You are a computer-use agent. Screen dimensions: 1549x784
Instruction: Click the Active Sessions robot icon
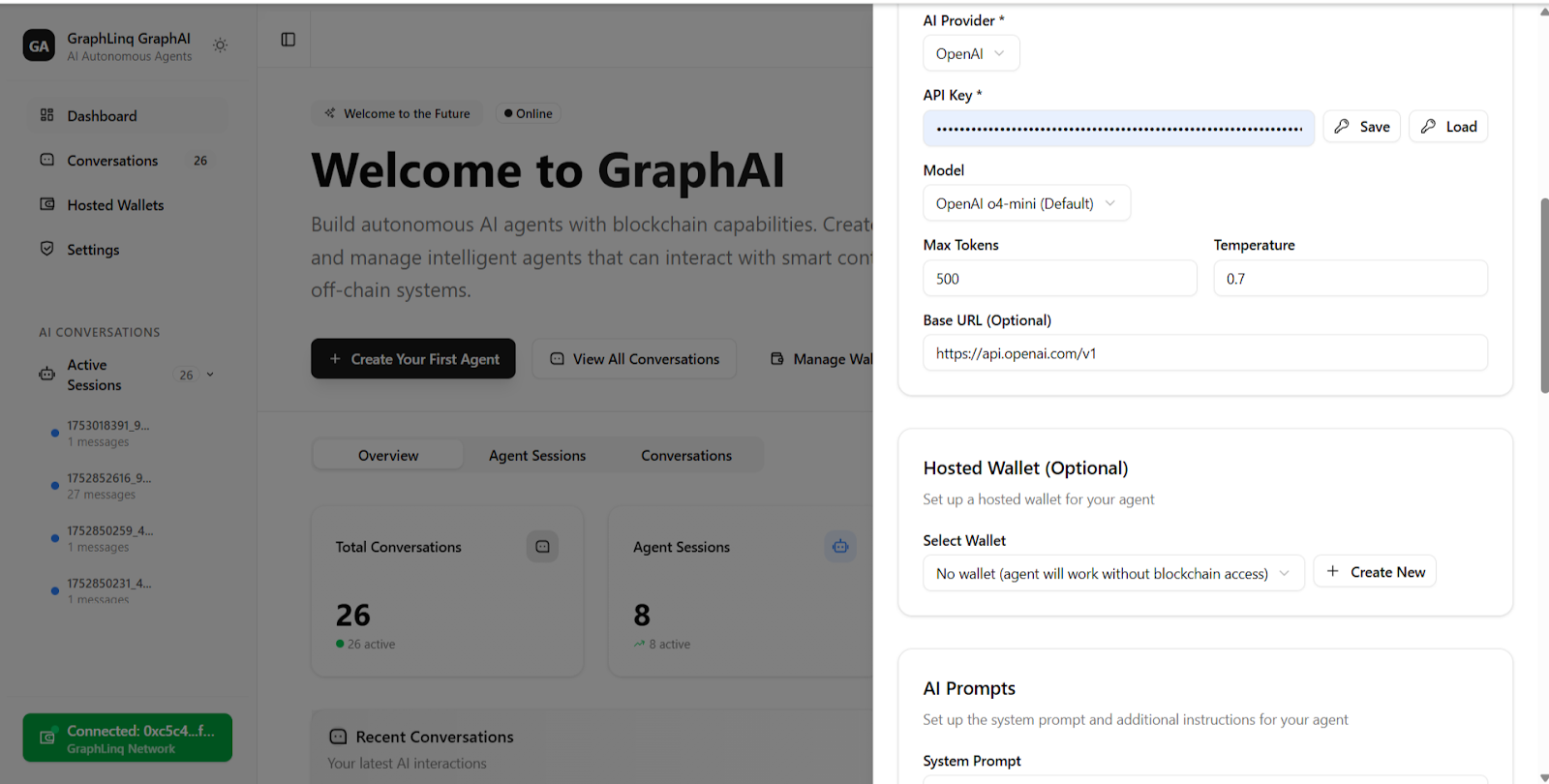coord(46,374)
